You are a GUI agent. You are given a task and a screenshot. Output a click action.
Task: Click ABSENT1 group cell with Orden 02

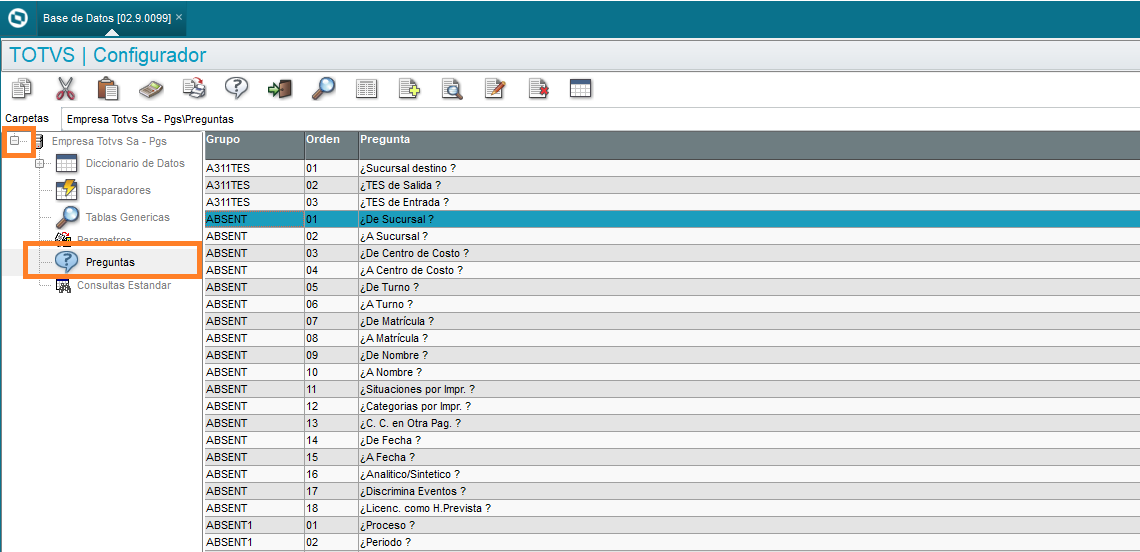point(254,542)
